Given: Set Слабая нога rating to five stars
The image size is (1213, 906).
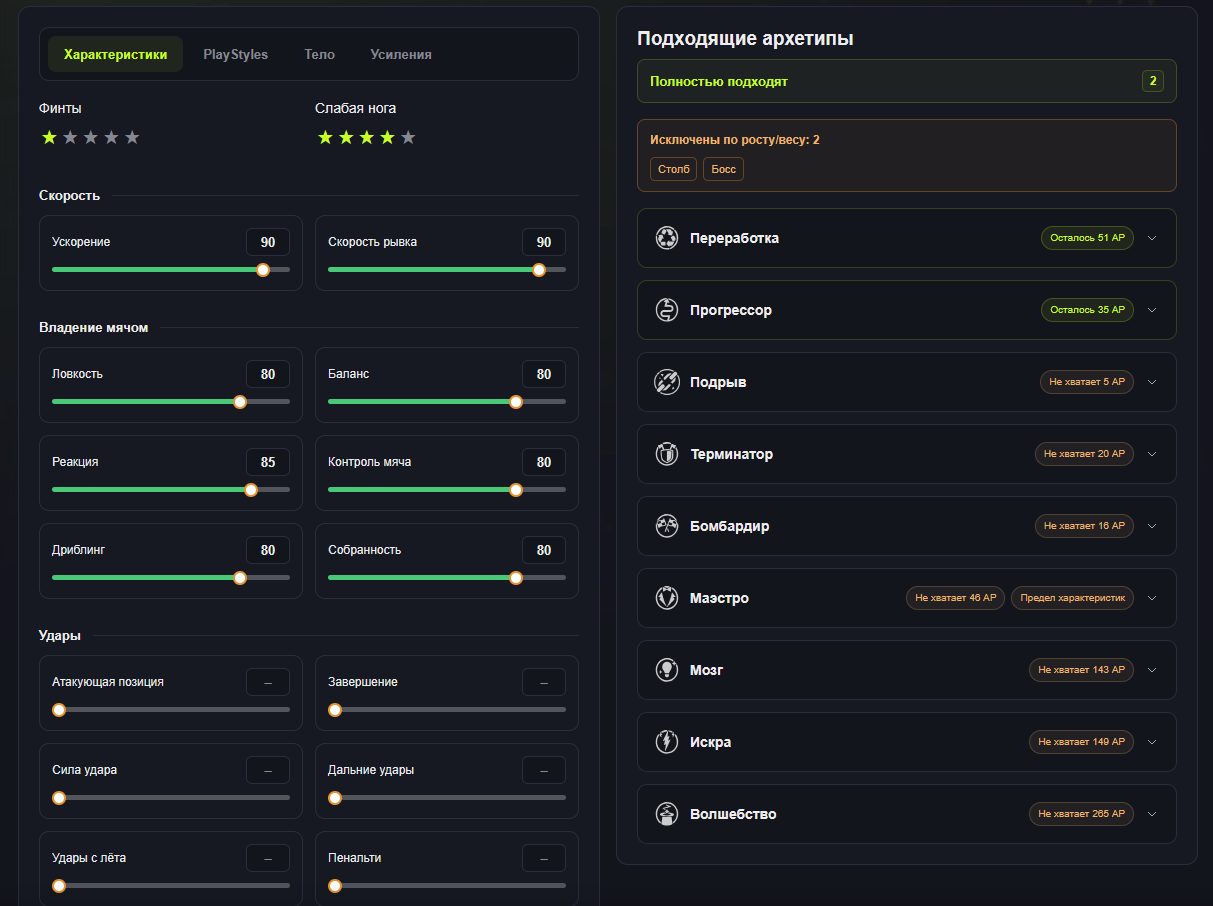Looking at the screenshot, I should pyautogui.click(x=408, y=137).
